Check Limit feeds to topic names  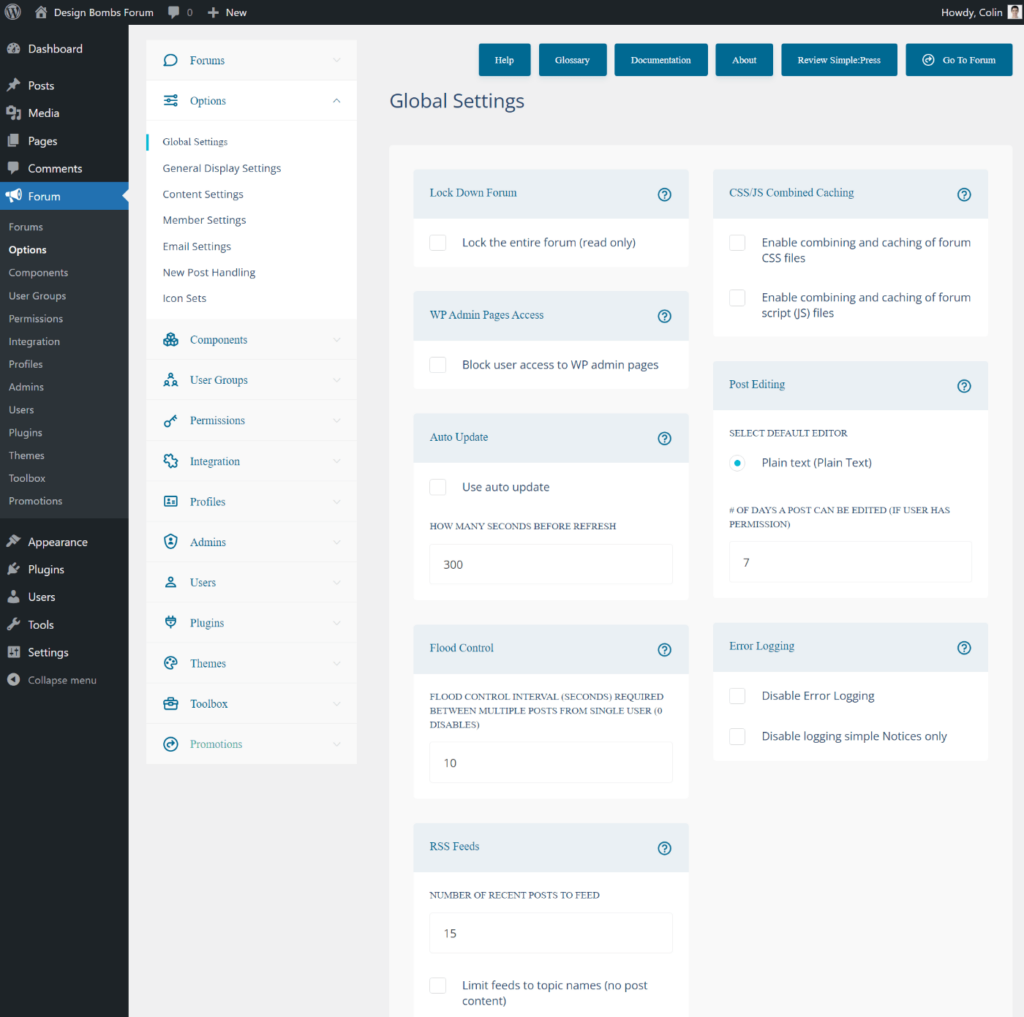(438, 985)
